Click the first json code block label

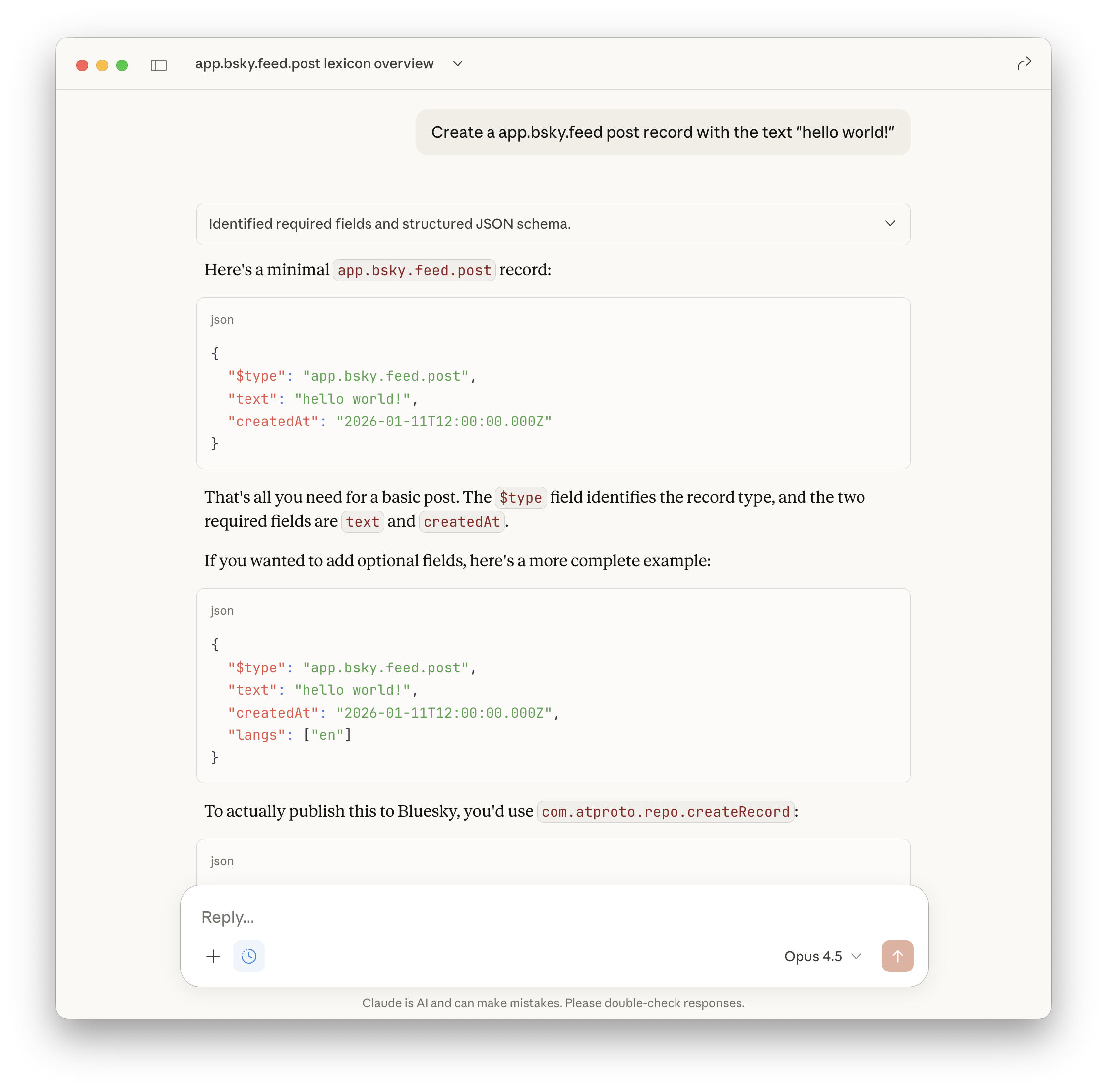(222, 320)
